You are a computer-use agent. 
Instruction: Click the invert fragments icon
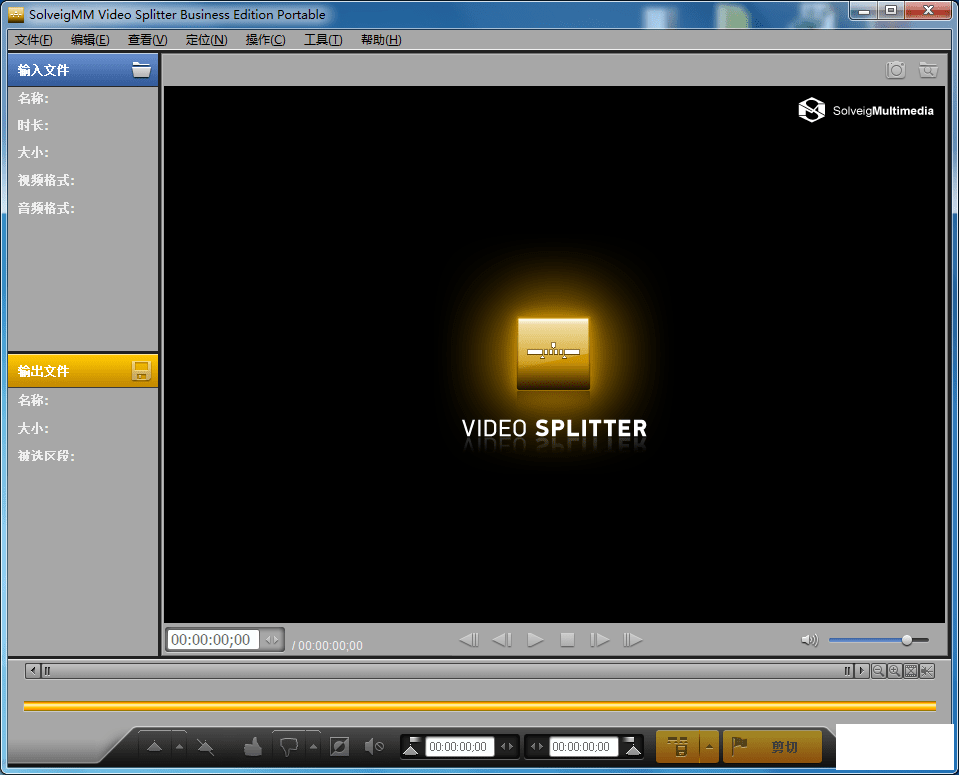pyautogui.click(x=339, y=746)
